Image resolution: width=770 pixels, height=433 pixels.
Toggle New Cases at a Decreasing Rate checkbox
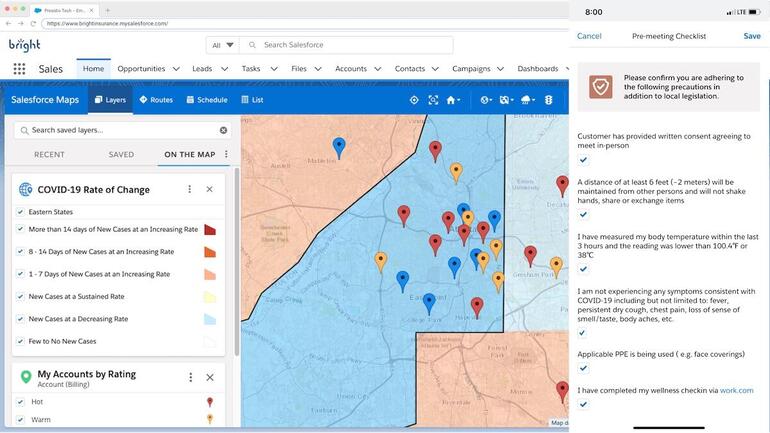coord(20,319)
